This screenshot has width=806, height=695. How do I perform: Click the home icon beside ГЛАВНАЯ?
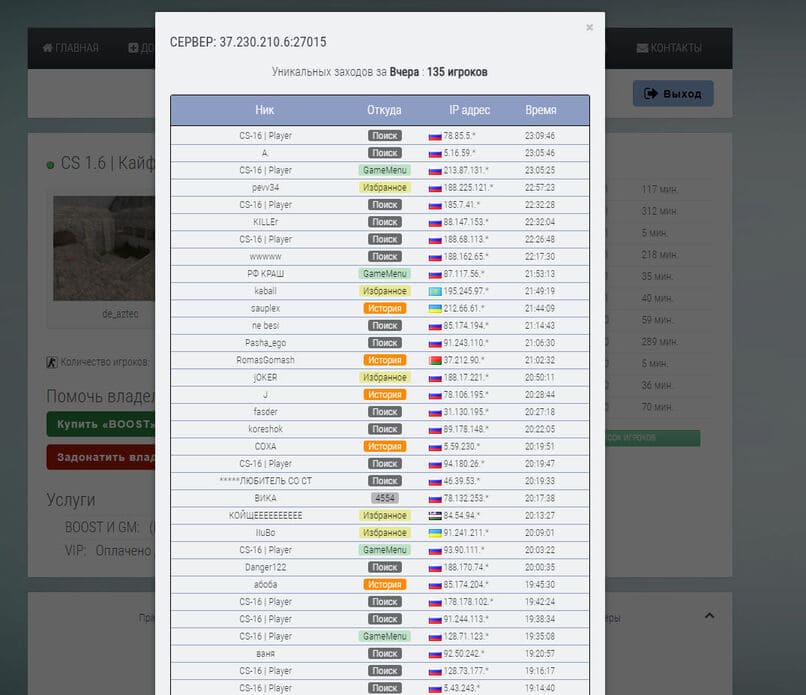pos(47,48)
